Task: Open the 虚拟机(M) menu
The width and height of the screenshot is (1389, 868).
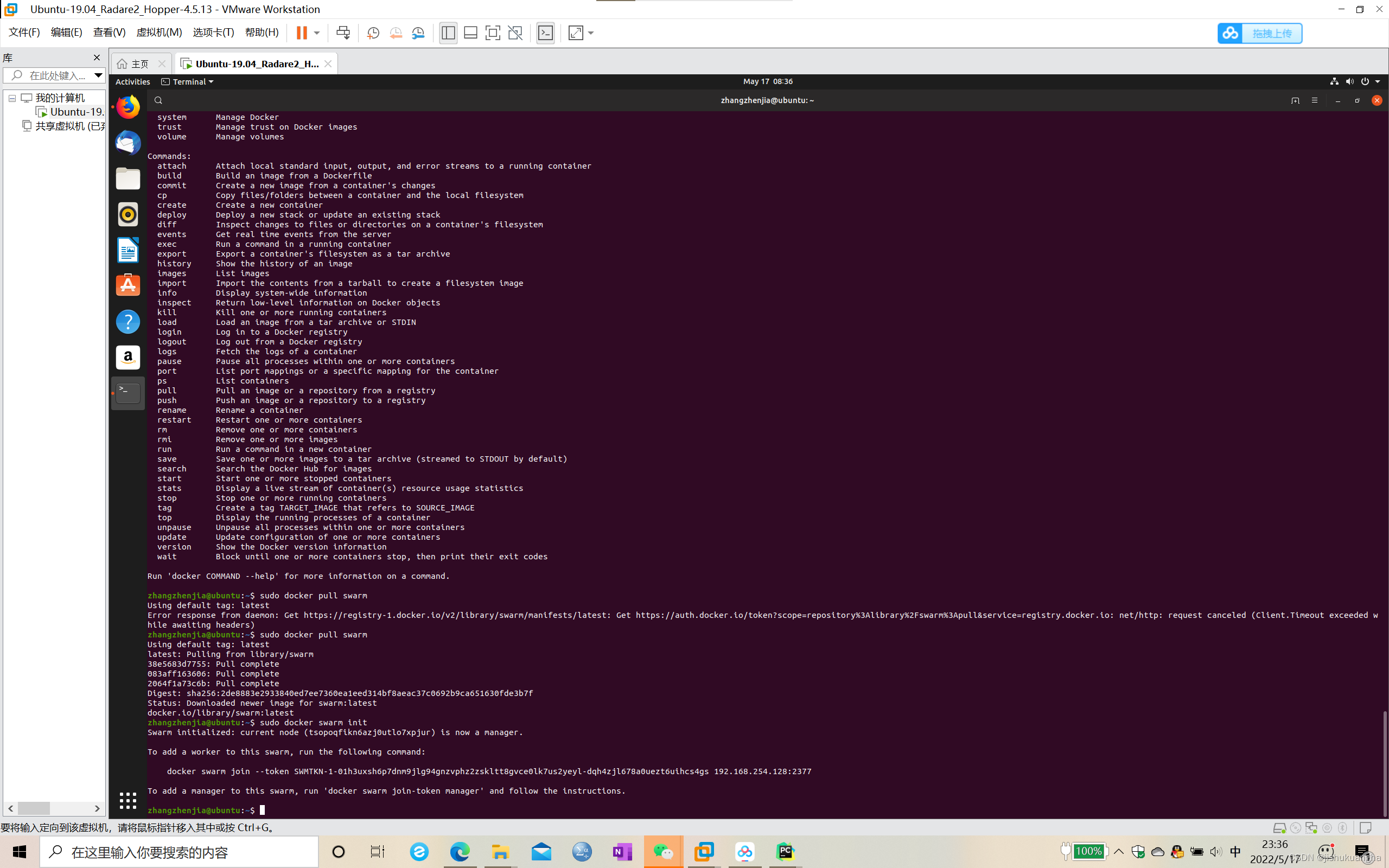Action: 159,32
